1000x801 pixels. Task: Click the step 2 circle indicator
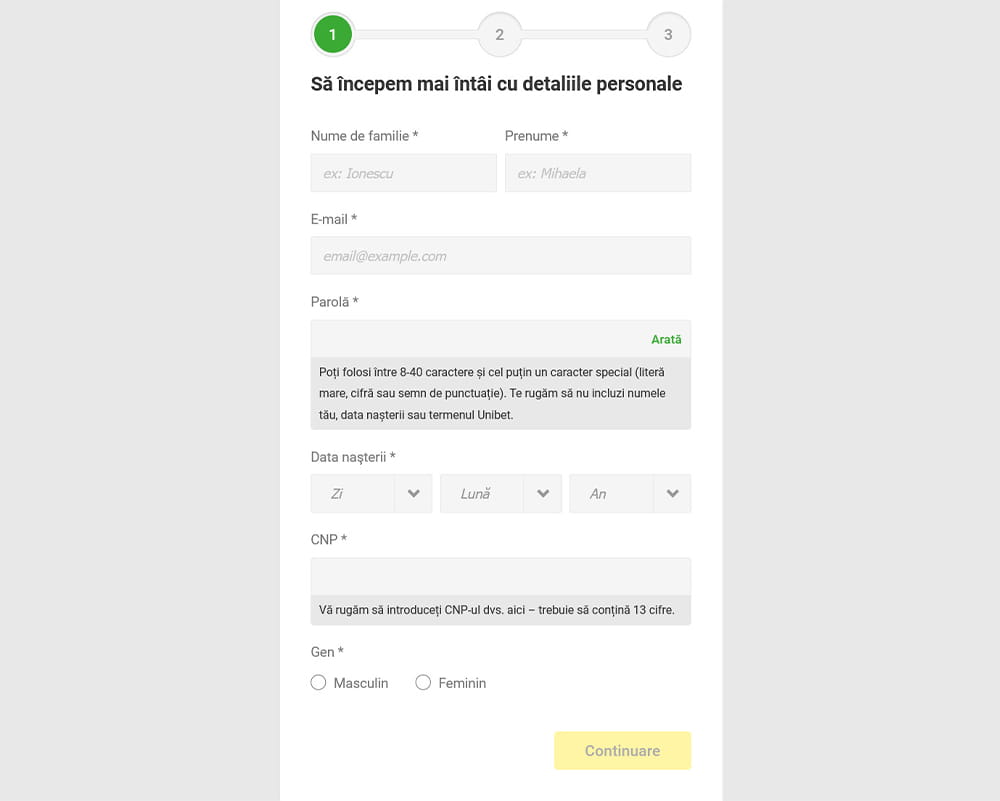tap(499, 34)
